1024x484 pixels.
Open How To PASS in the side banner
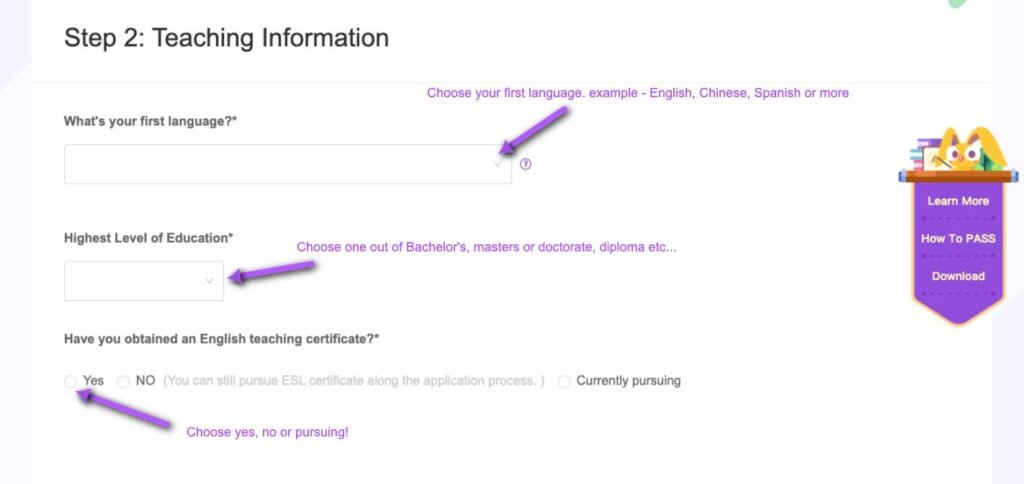point(957,239)
